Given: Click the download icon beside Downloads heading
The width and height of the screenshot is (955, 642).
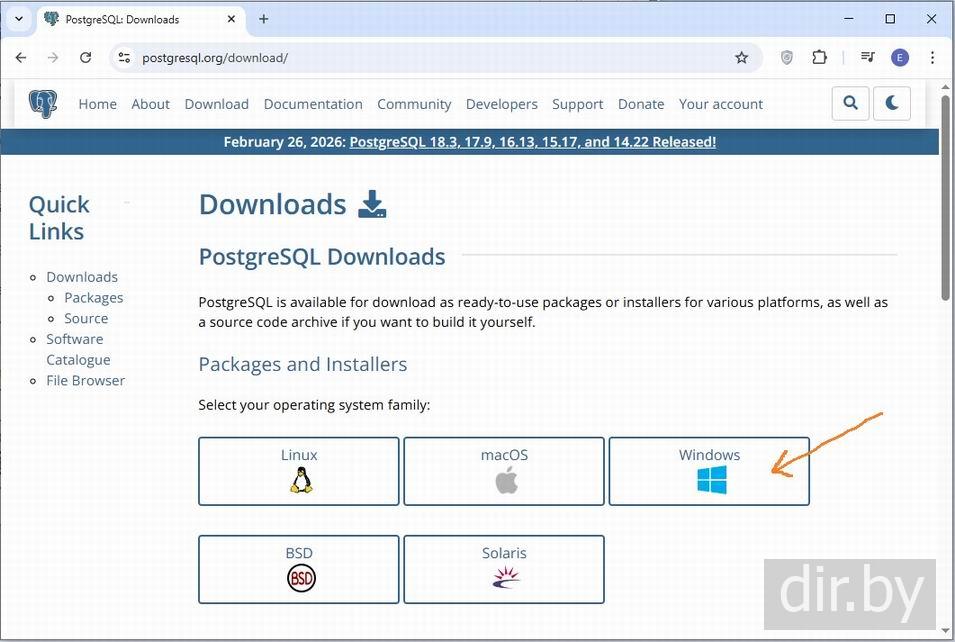Looking at the screenshot, I should click(x=372, y=204).
